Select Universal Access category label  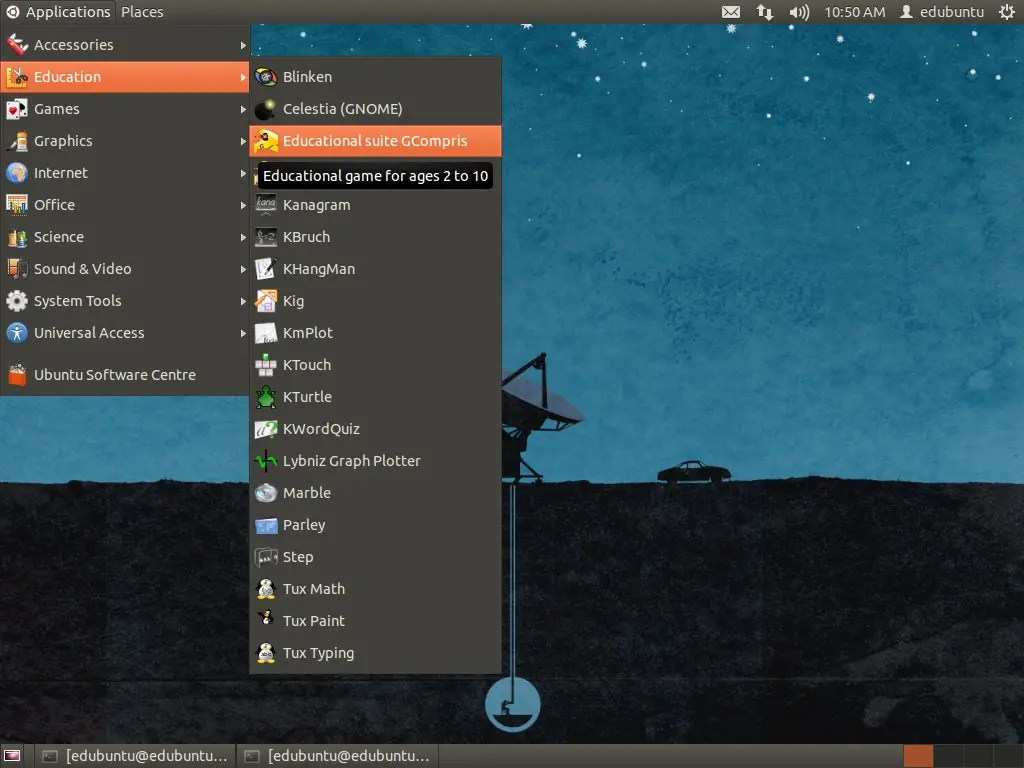[89, 333]
